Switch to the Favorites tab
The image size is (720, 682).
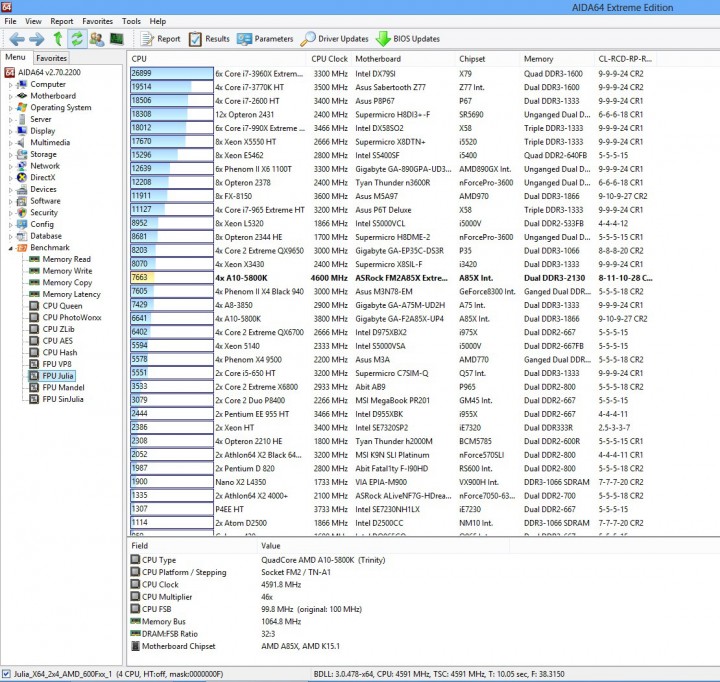click(x=51, y=58)
